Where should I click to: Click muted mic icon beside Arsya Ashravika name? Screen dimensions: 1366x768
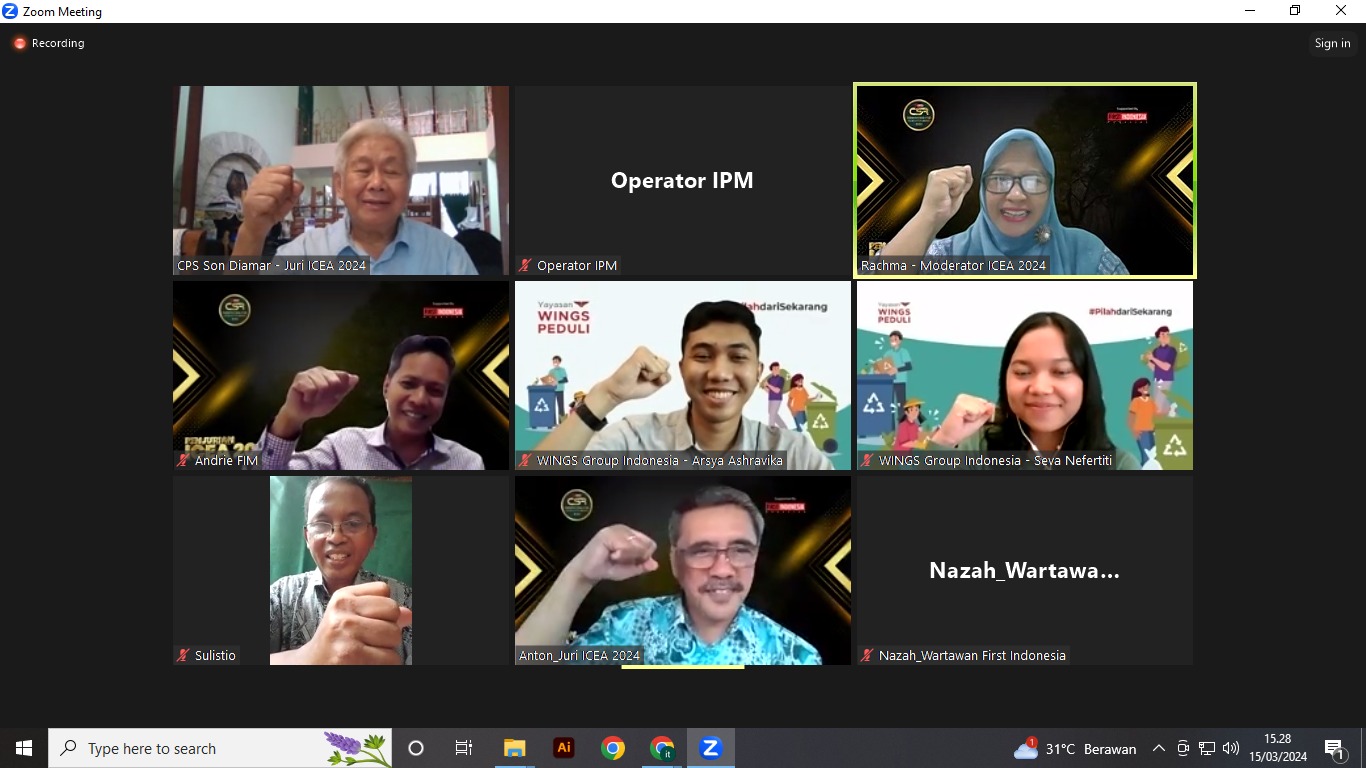point(525,461)
